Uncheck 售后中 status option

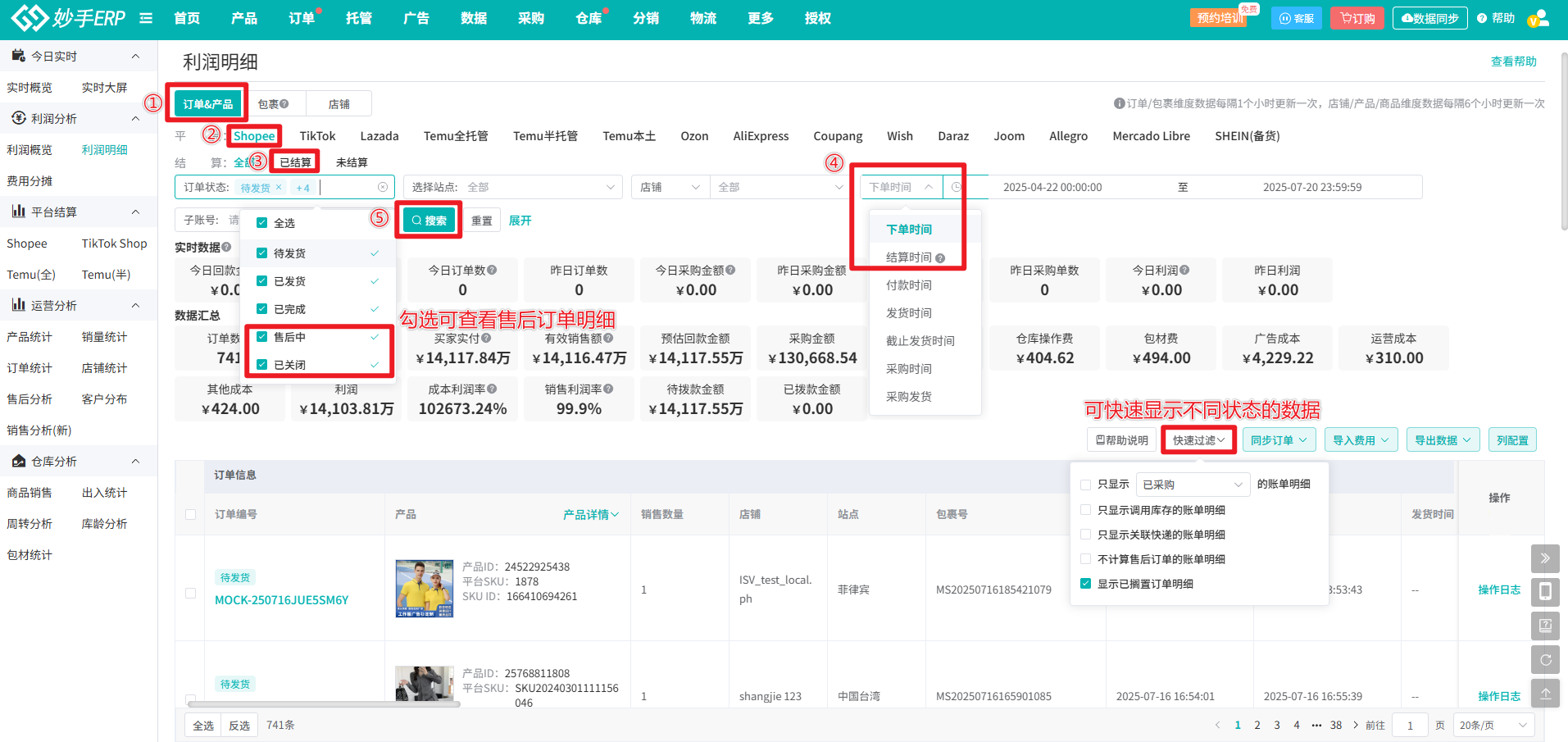(x=262, y=337)
